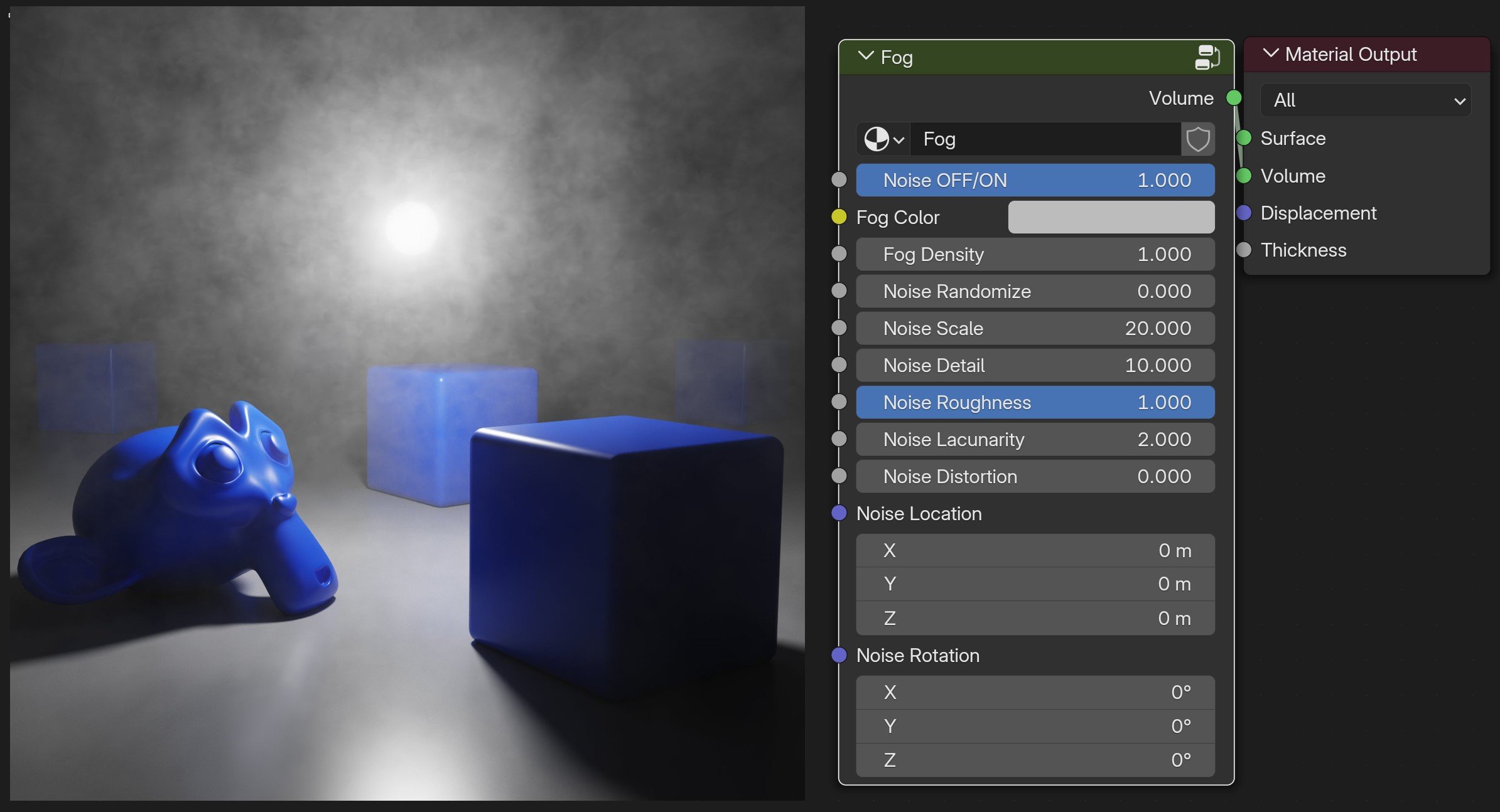The image size is (1500, 812).
Task: Click the Thickness input socket
Action: coord(1244,250)
